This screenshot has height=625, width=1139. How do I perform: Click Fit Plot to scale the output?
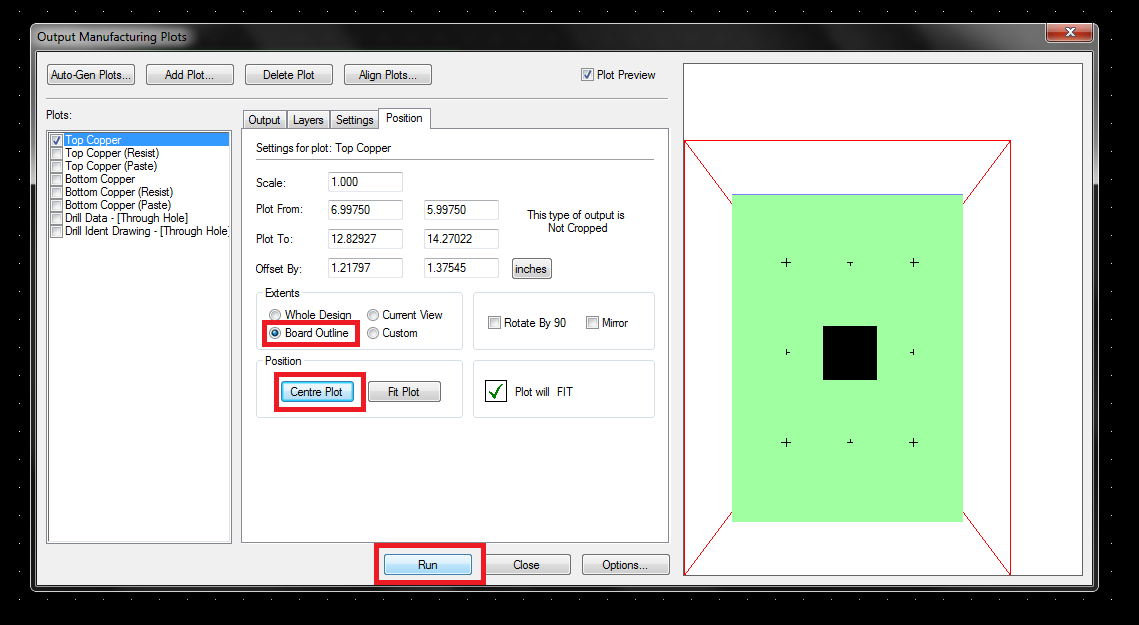(x=404, y=391)
